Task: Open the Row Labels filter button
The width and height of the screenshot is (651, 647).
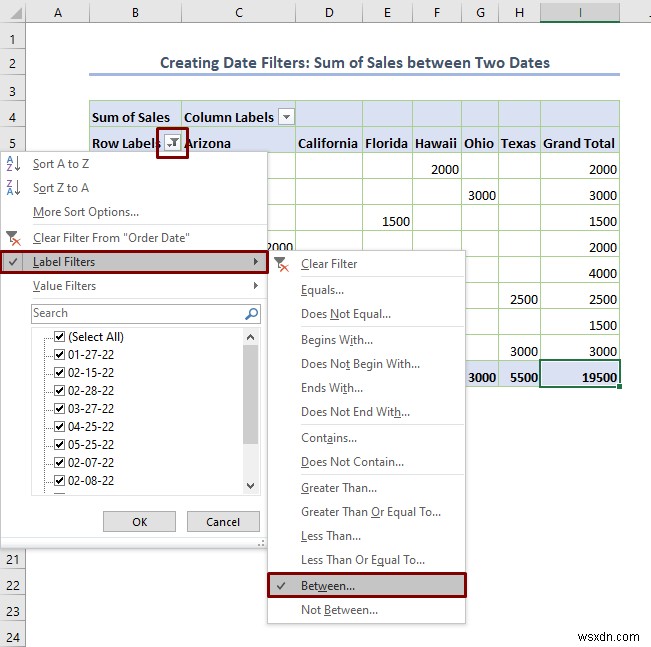Action: 173,143
